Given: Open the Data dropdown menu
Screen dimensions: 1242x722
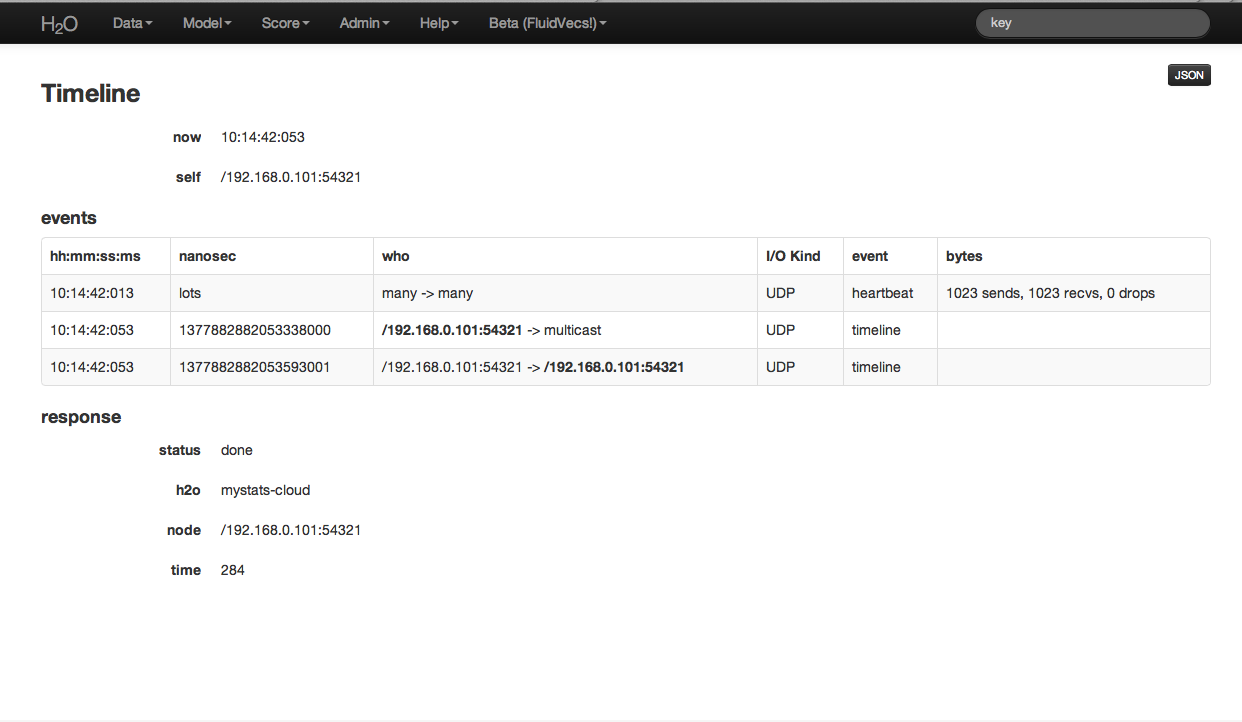Looking at the screenshot, I should 132,23.
